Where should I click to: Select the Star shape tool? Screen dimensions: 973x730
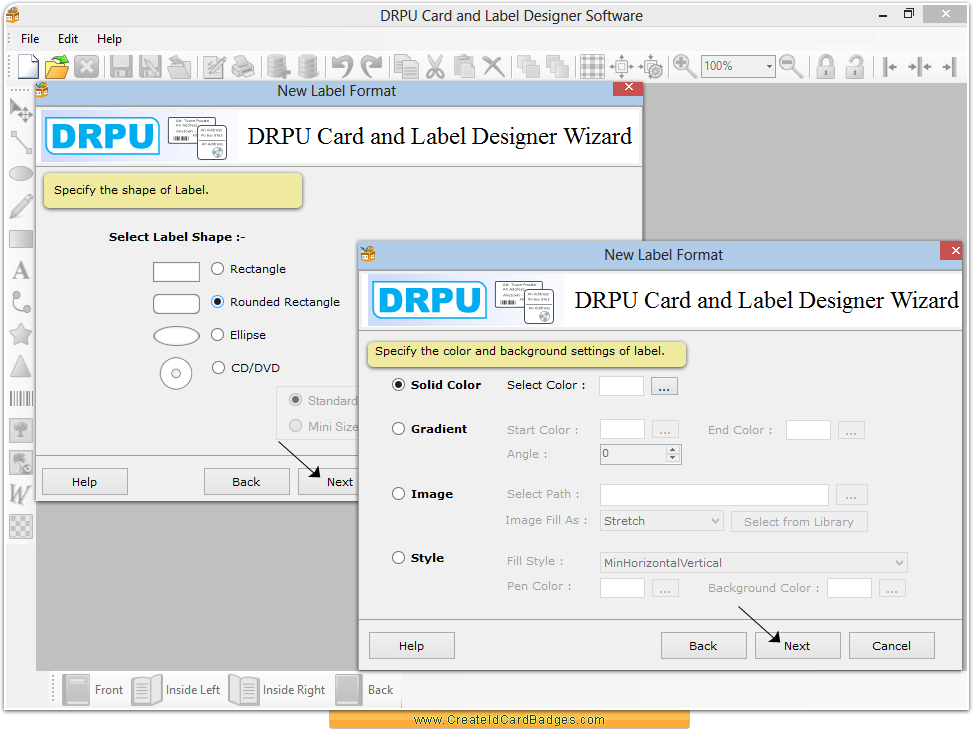click(x=21, y=335)
